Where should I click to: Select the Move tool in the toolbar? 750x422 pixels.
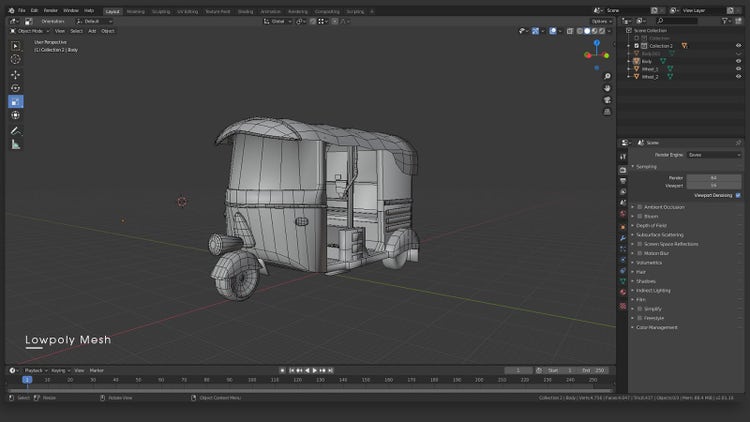(15, 74)
